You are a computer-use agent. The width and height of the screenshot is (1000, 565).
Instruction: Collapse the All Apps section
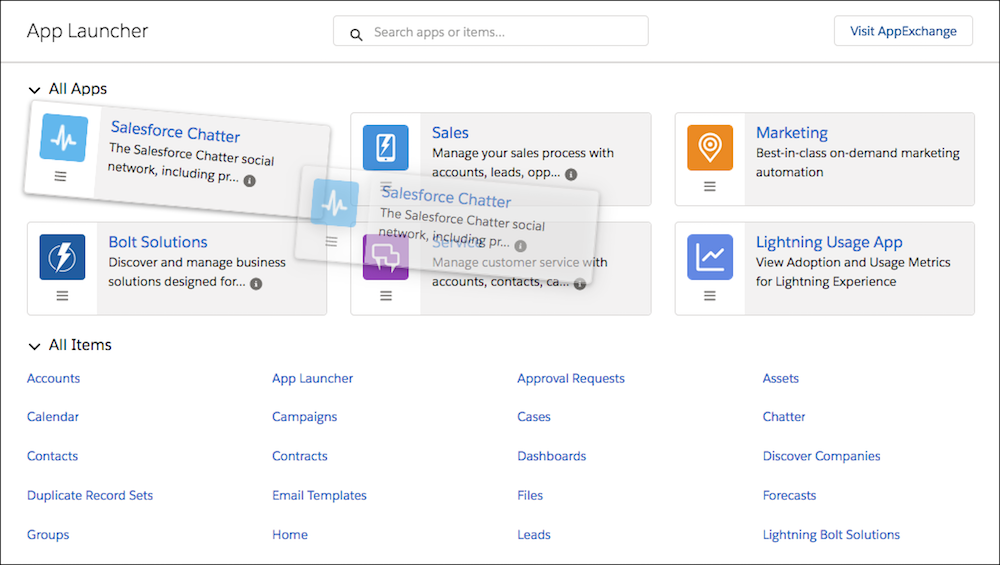pos(34,90)
